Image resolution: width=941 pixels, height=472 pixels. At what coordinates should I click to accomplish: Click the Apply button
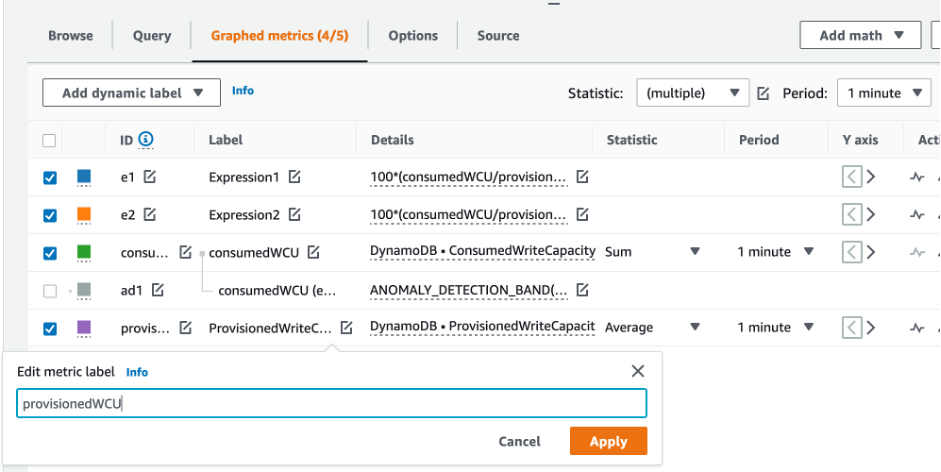608,441
